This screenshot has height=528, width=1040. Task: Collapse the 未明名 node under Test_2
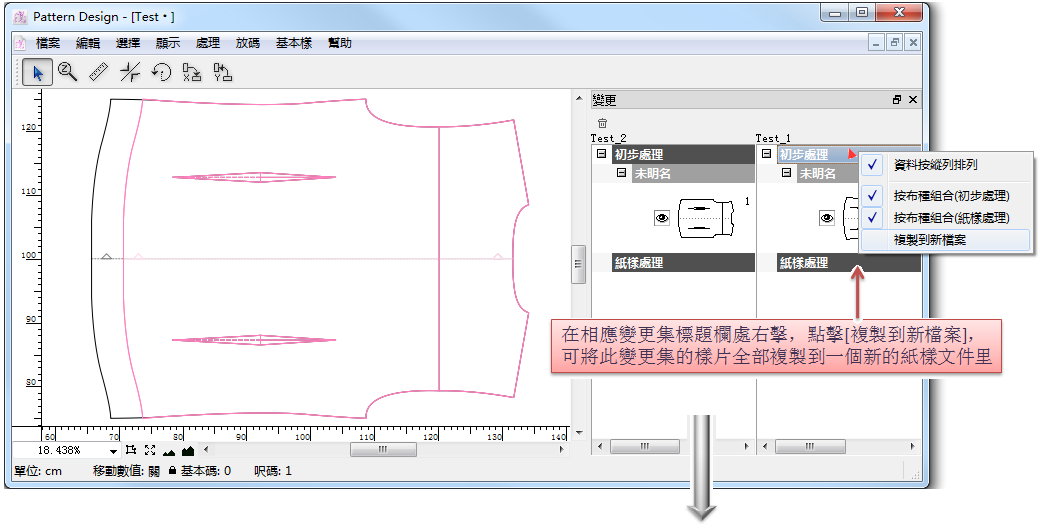coord(621,173)
